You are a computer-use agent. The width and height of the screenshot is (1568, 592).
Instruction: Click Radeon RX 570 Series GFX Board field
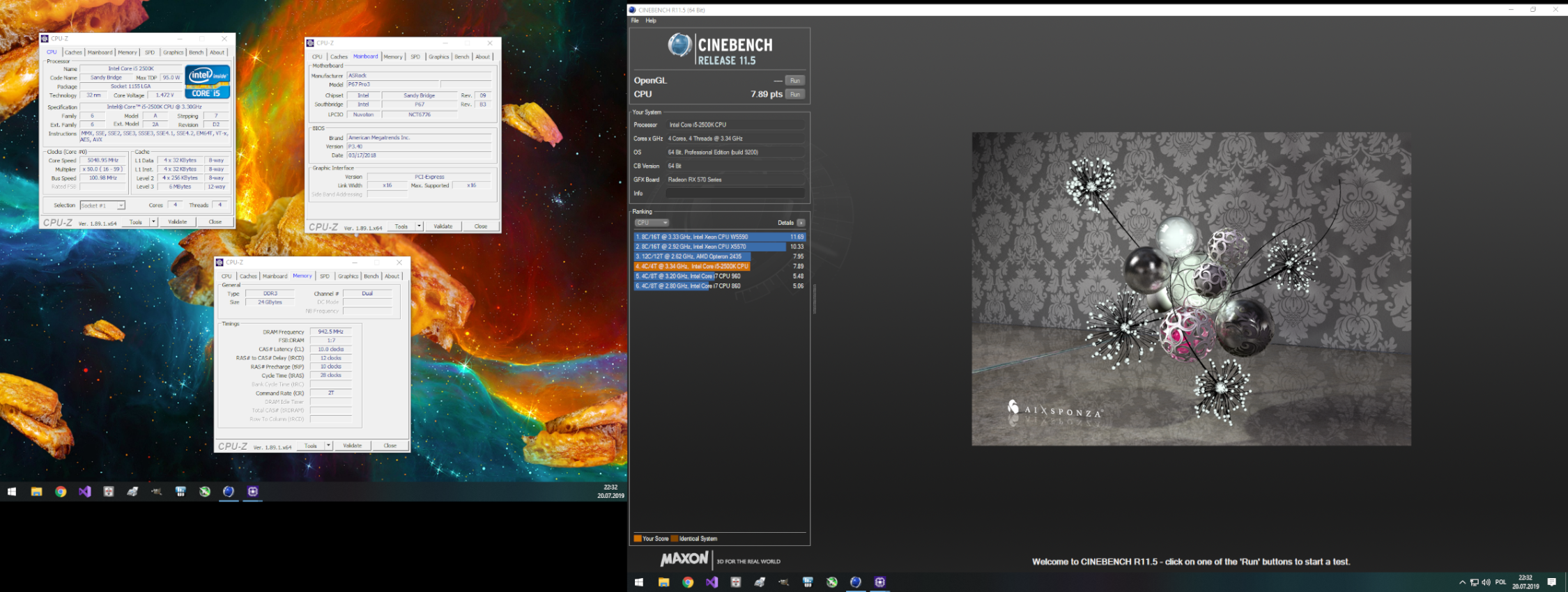(736, 180)
